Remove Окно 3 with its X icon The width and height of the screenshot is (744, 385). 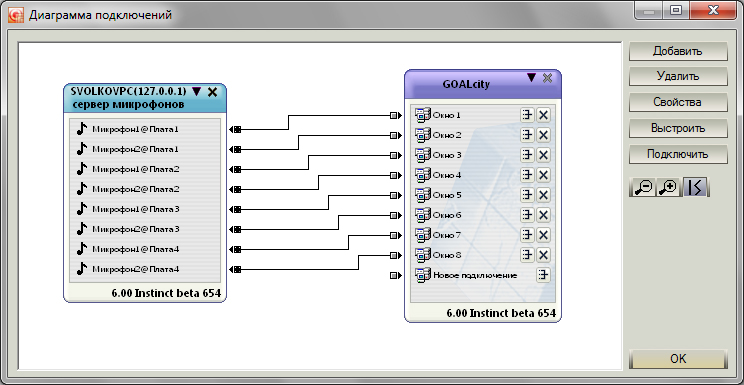pos(543,155)
